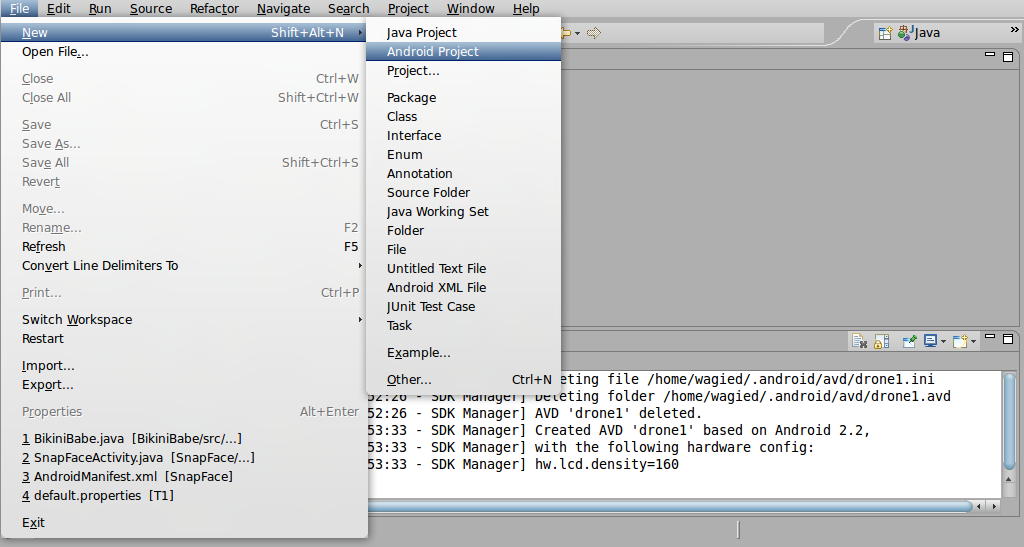Select New in the File menu
This screenshot has width=1024, height=547.
click(184, 33)
